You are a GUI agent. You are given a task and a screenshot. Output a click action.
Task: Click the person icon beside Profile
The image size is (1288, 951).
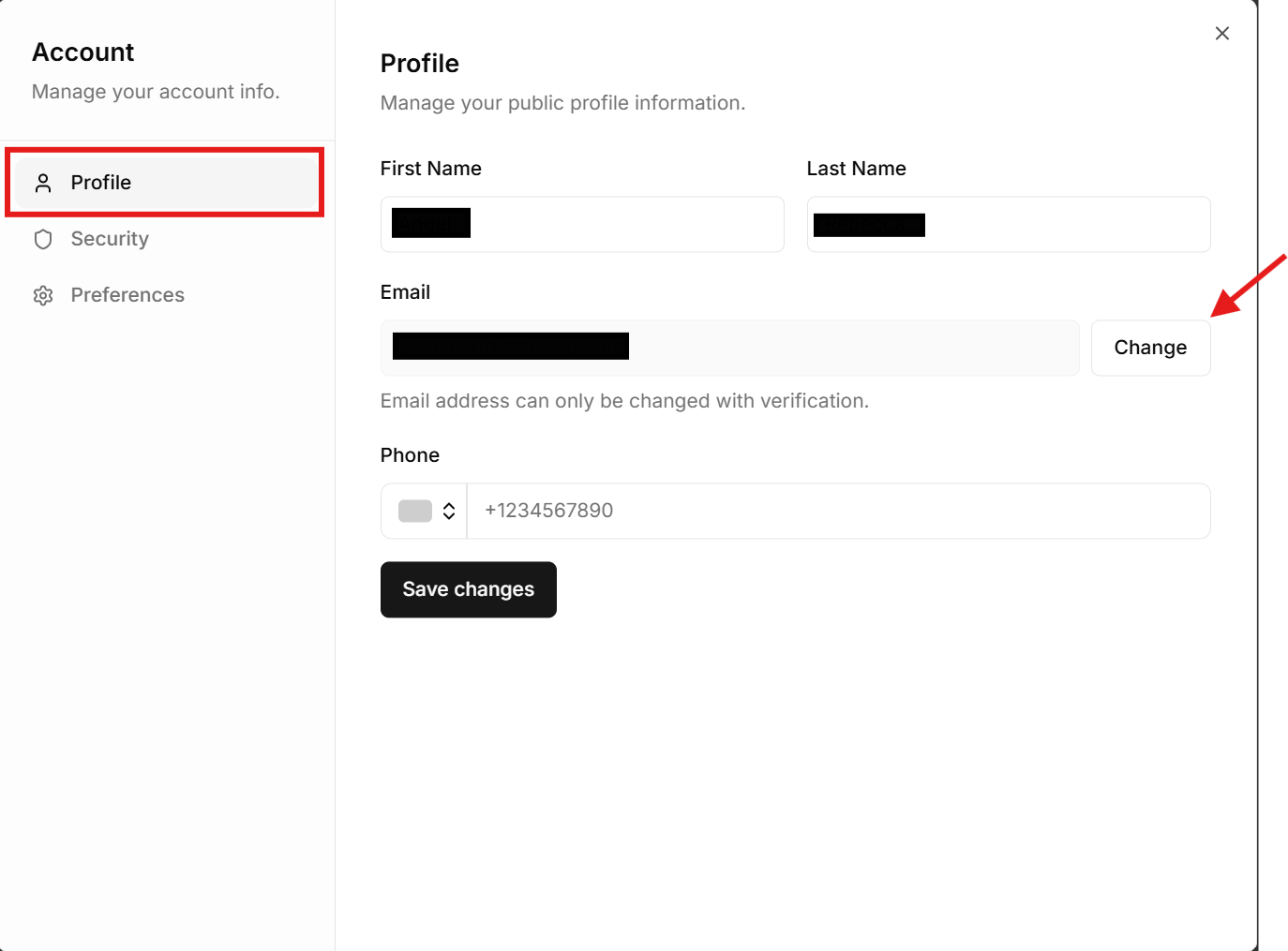43,183
